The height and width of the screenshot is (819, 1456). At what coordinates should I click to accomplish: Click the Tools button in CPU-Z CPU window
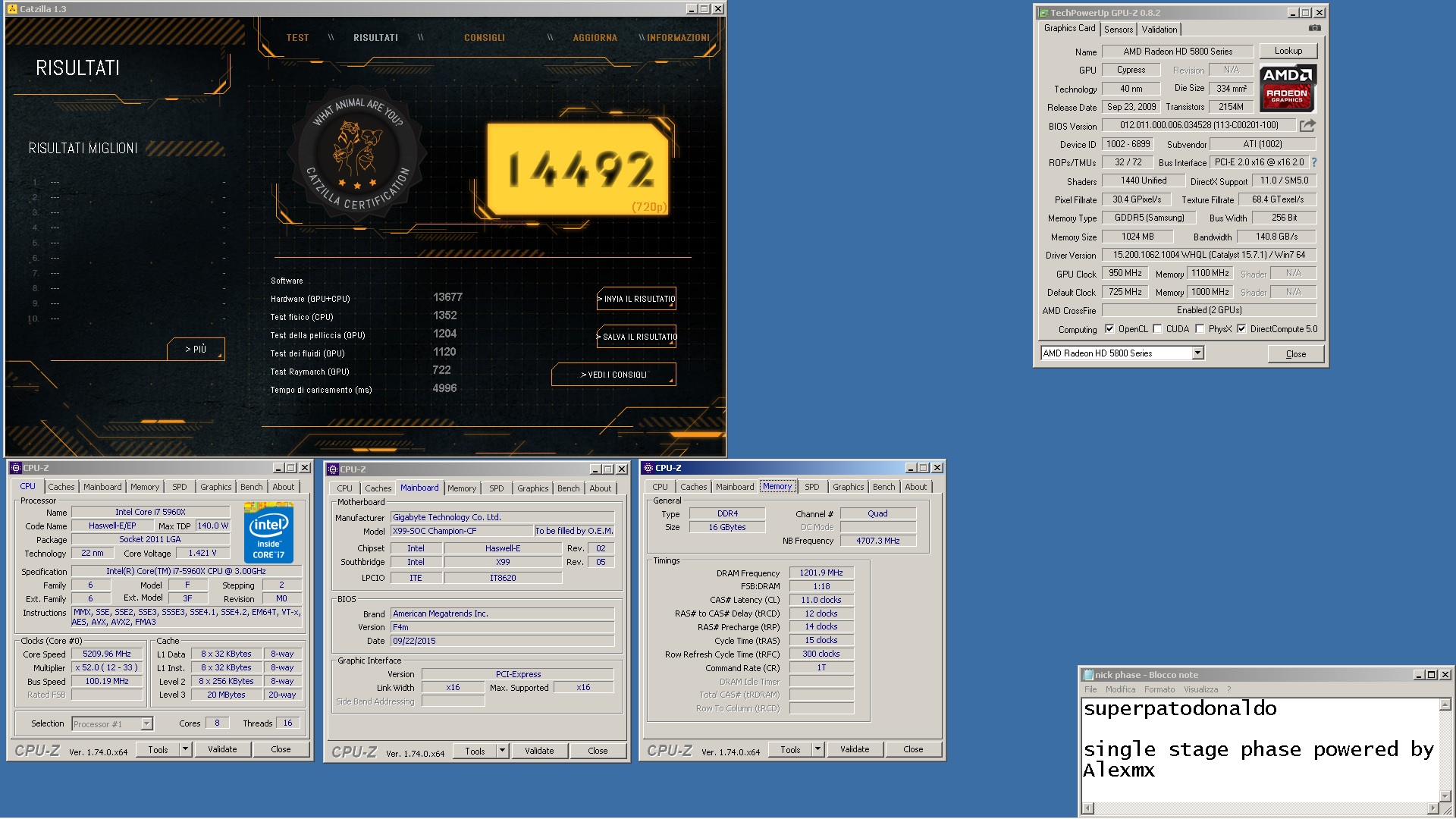[x=158, y=749]
